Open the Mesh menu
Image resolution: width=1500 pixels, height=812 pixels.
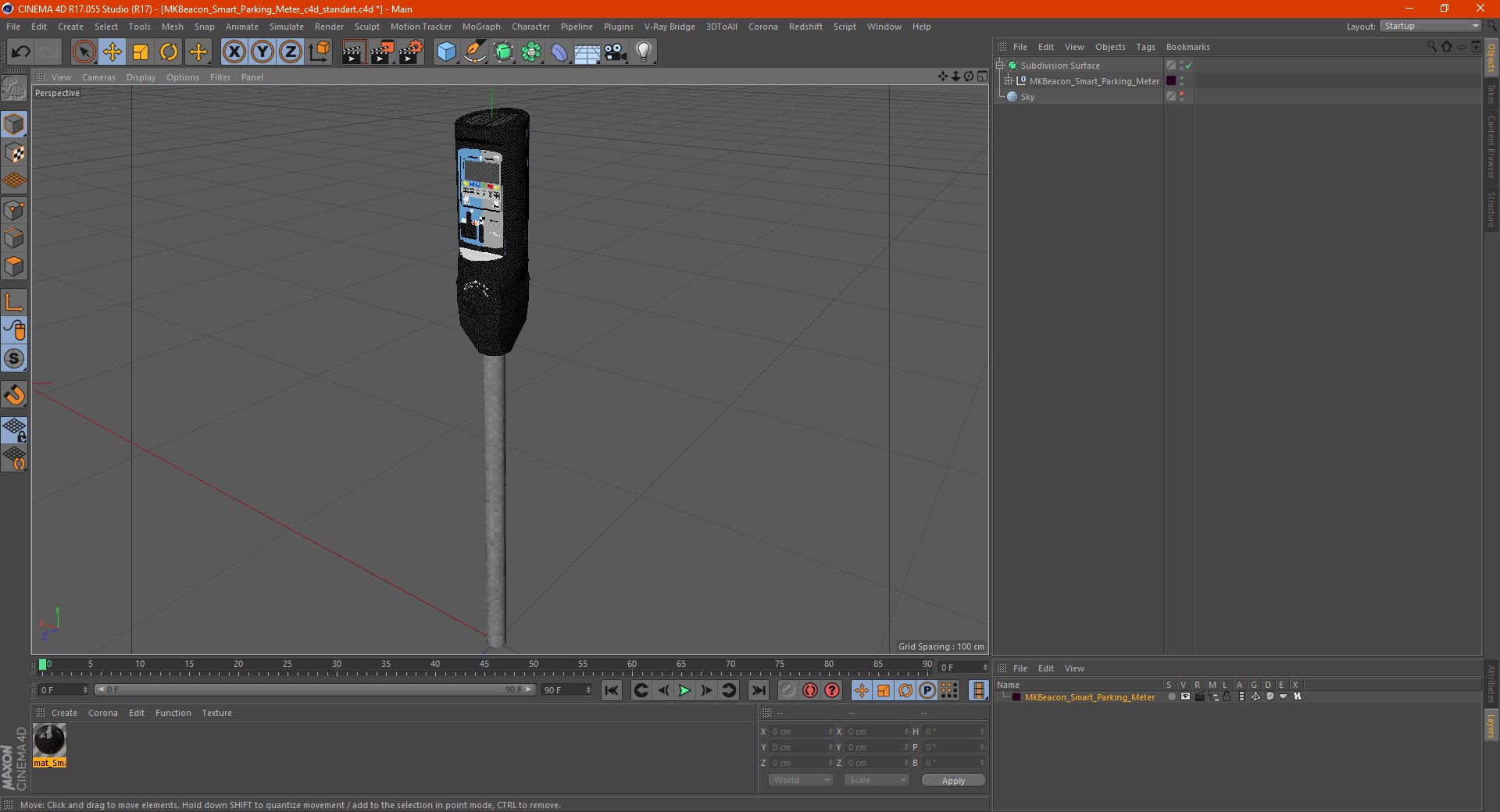pos(173,27)
